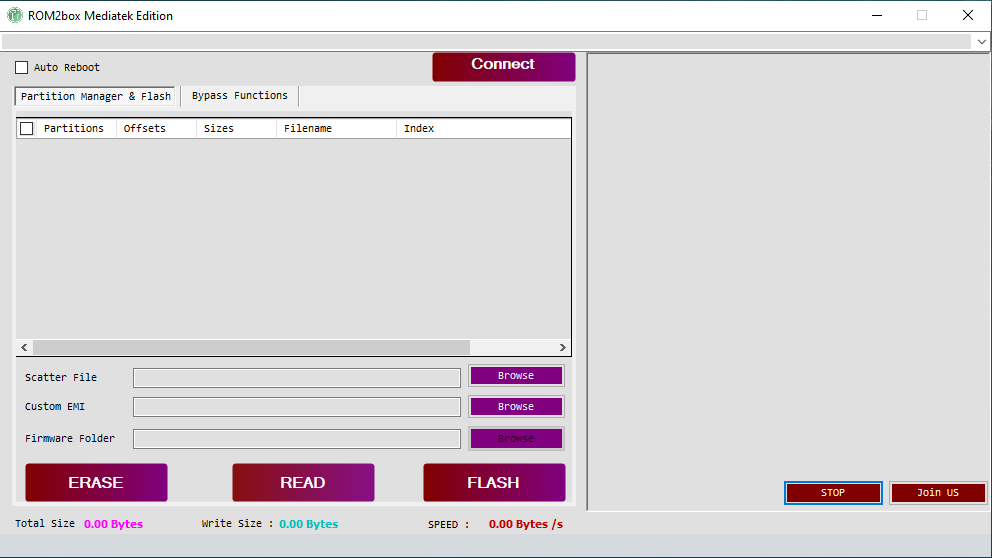
Task: Focus the Scatter File path field
Action: pyautogui.click(x=297, y=378)
